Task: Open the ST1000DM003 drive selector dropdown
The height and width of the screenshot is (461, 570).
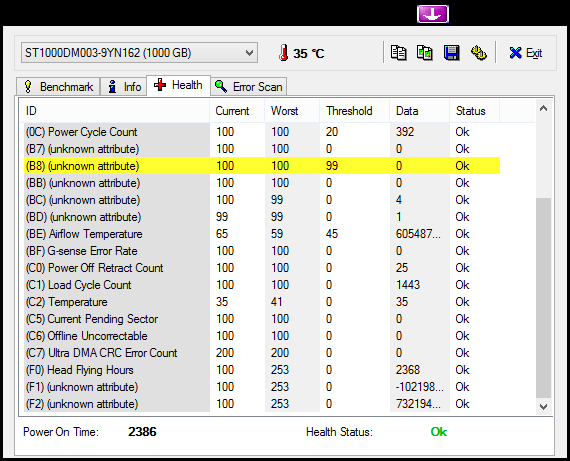Action: pos(139,53)
